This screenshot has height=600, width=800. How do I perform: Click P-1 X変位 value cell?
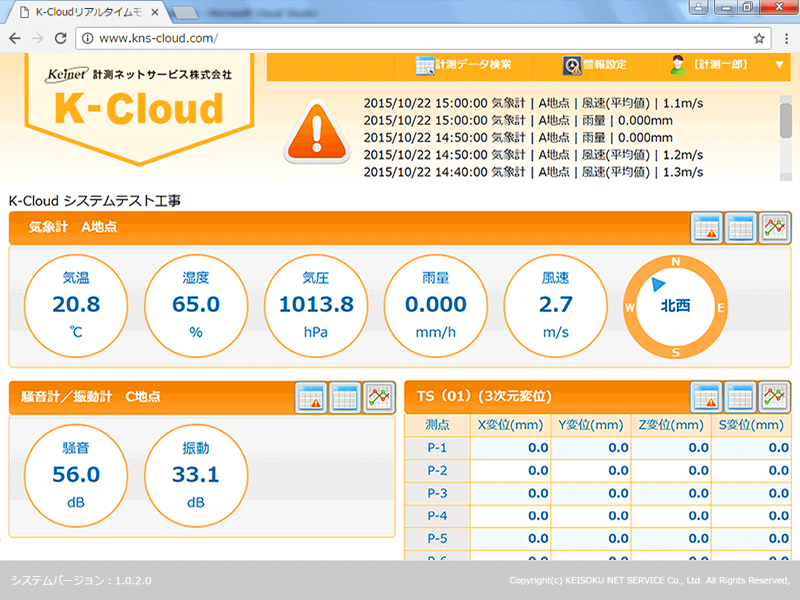coord(510,448)
